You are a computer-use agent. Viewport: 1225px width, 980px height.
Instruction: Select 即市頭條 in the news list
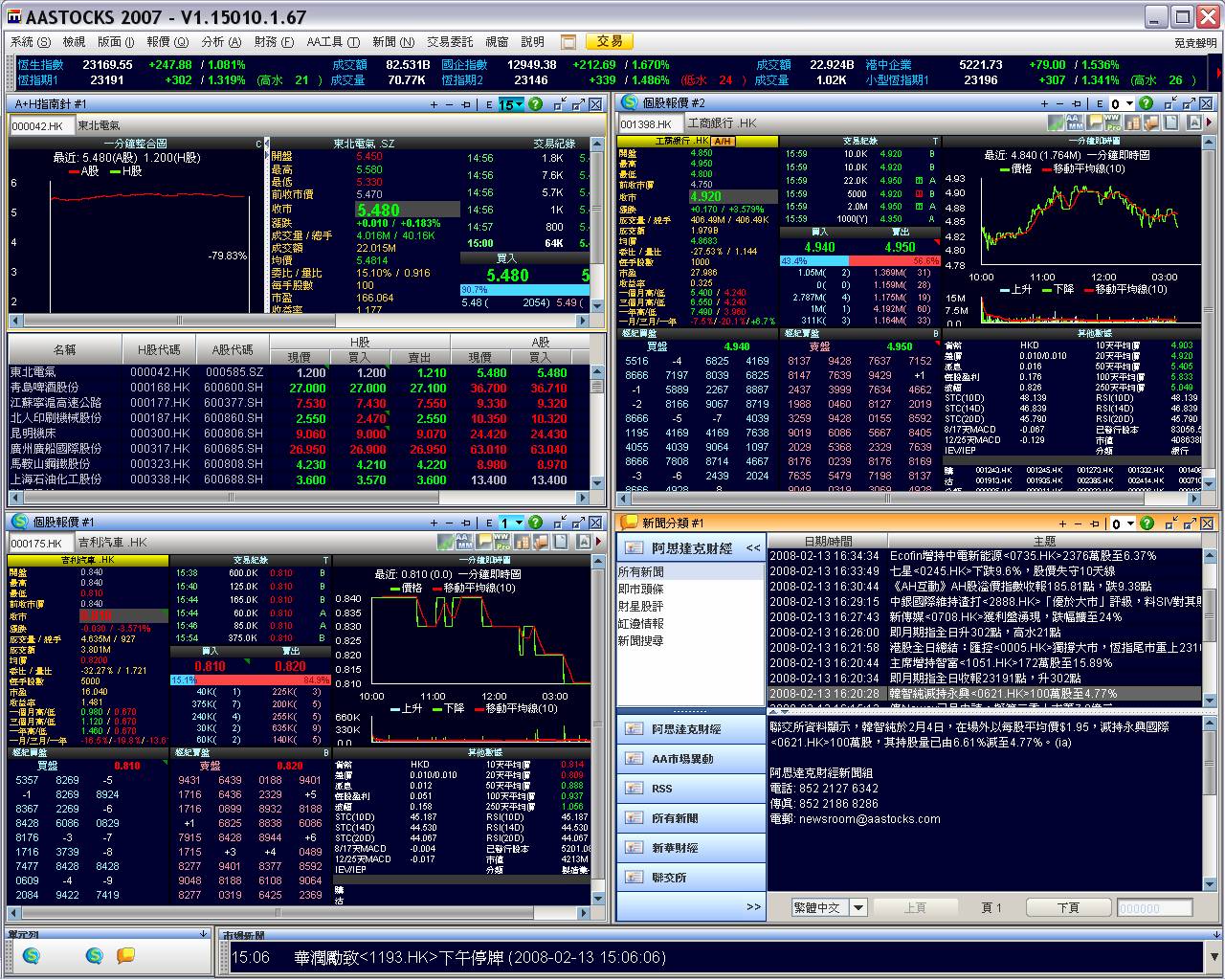point(641,590)
